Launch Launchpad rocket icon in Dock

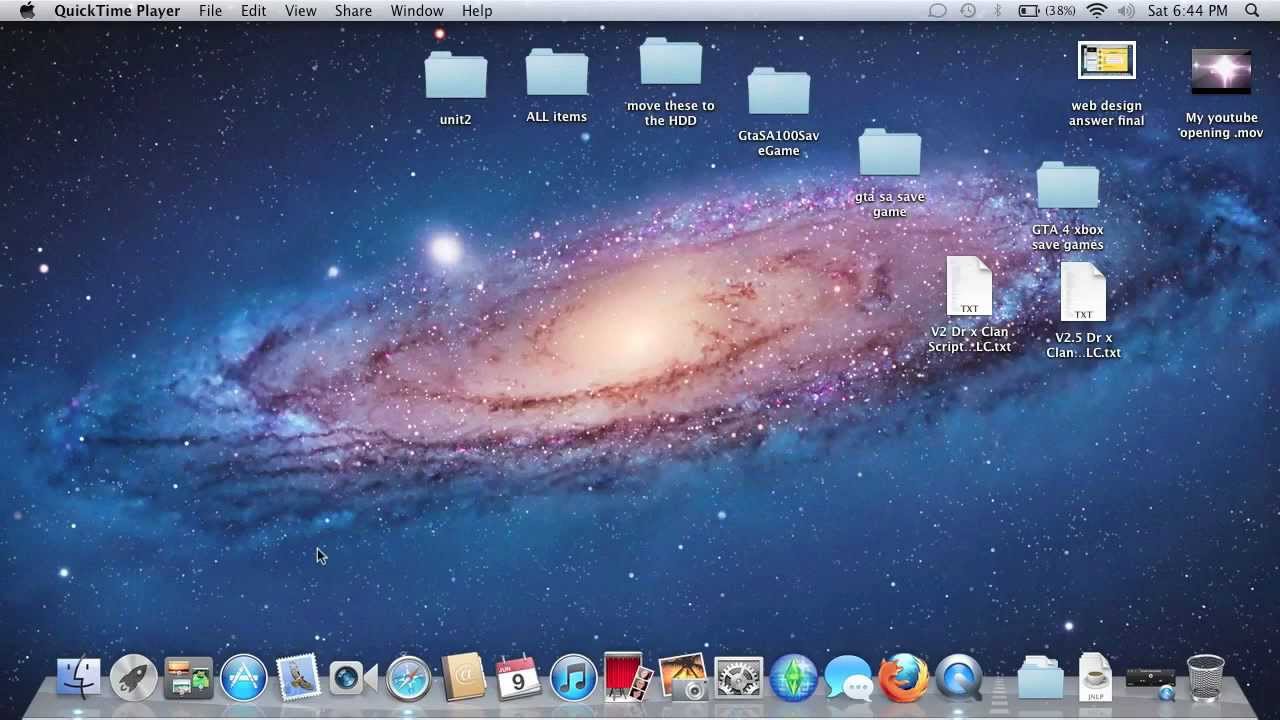point(133,678)
